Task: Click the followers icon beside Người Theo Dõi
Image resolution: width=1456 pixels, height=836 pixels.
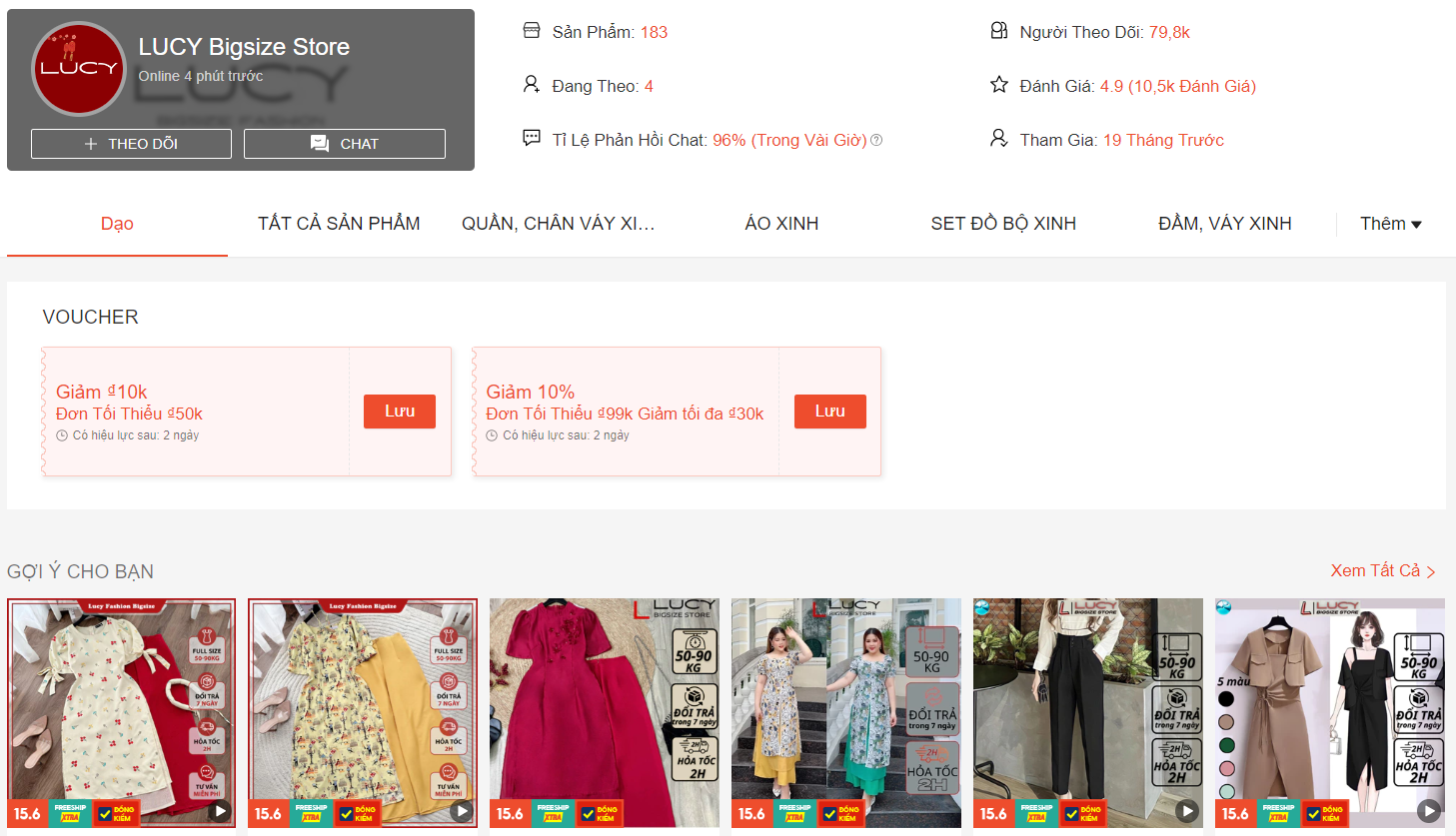Action: tap(998, 31)
